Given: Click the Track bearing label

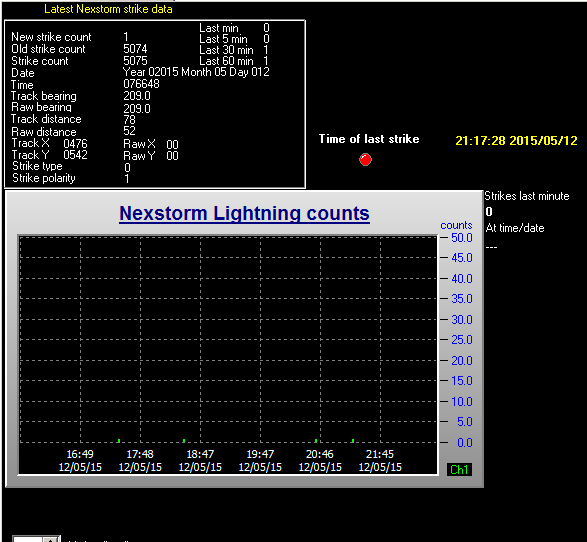Looking at the screenshot, I should click(x=44, y=96).
